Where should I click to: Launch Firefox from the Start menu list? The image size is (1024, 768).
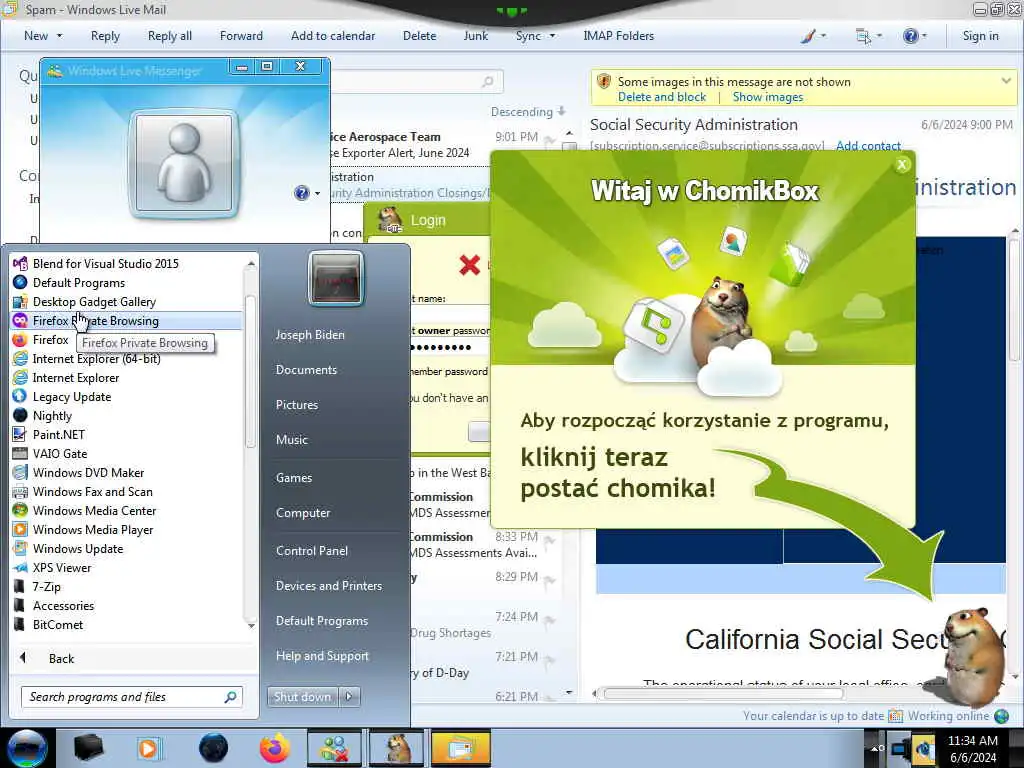click(50, 340)
